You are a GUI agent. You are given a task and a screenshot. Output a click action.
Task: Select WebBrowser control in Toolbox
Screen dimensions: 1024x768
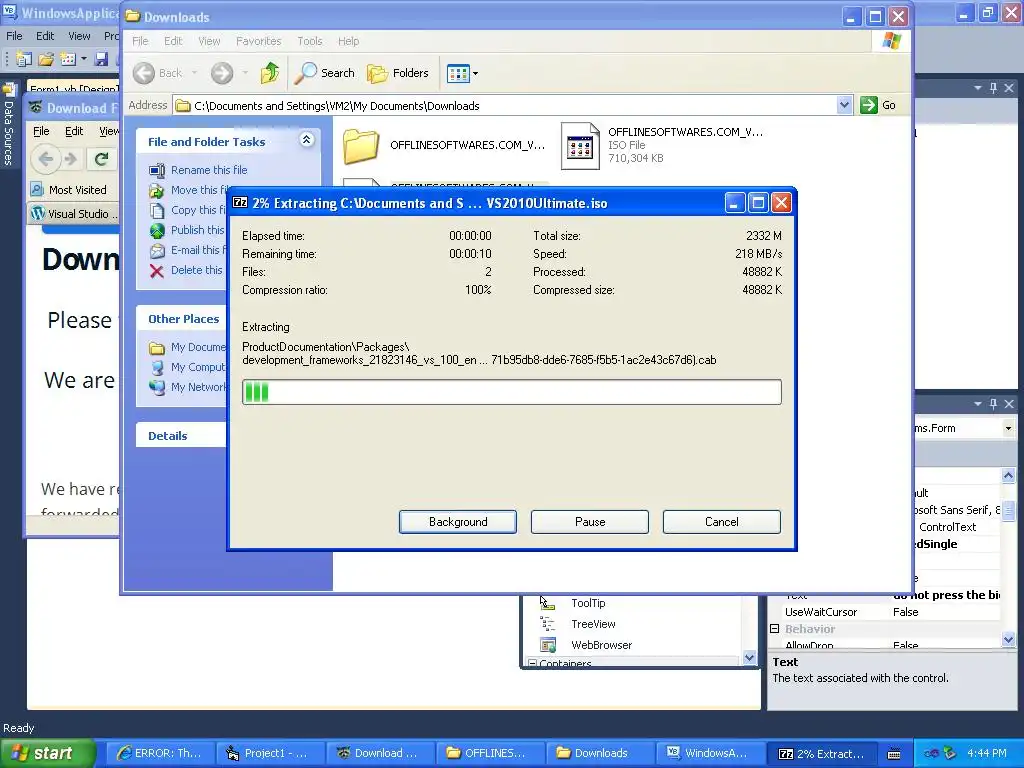[601, 645]
